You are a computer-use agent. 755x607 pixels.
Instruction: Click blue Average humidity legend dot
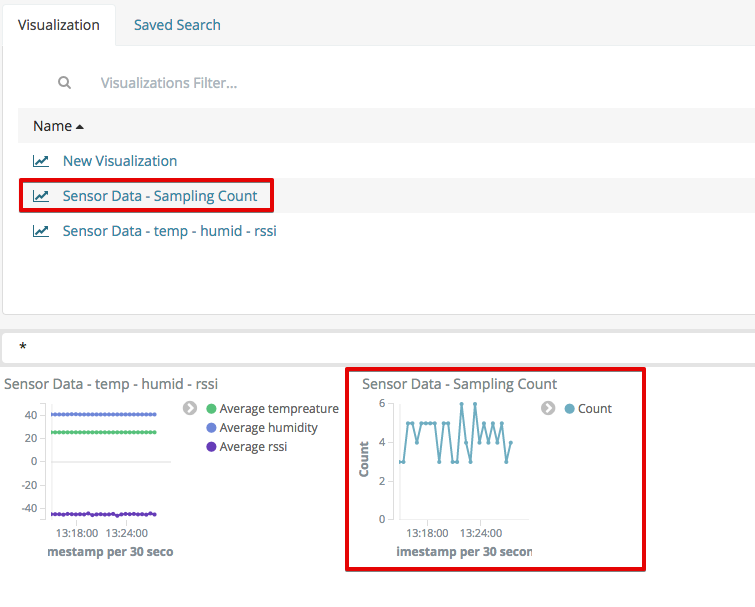point(211,427)
